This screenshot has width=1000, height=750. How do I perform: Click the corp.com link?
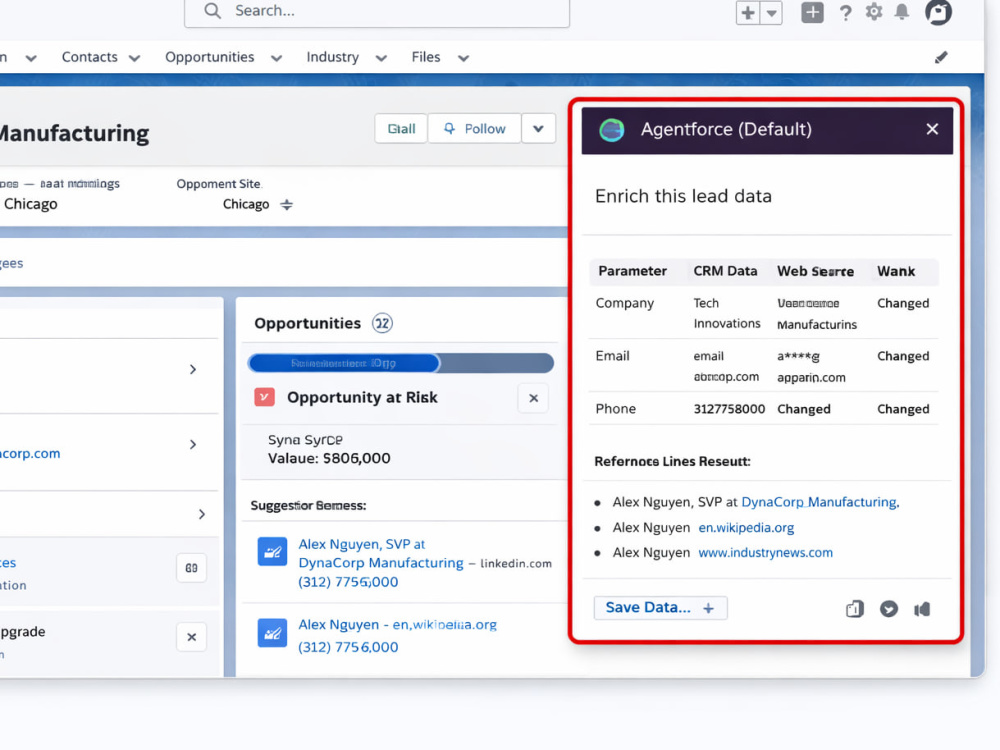point(30,453)
